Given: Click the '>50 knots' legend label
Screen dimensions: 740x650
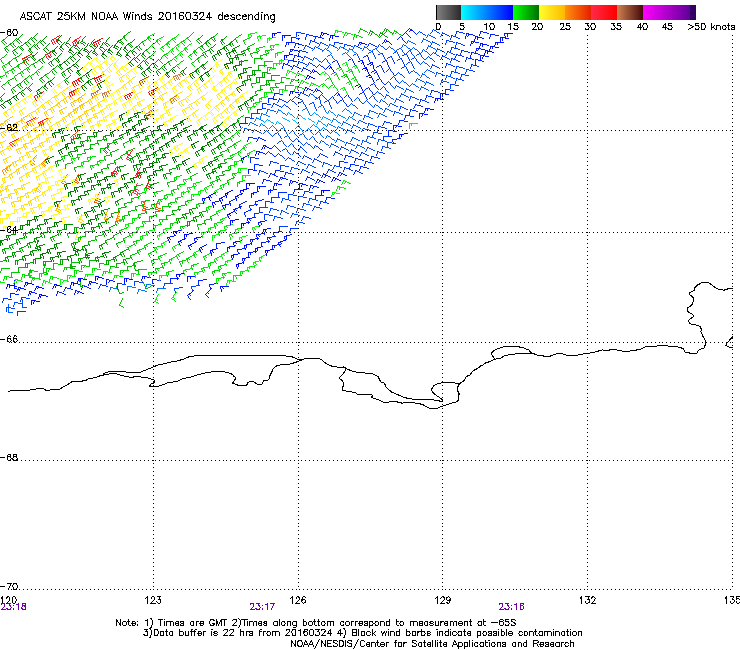Looking at the screenshot, I should [x=711, y=27].
